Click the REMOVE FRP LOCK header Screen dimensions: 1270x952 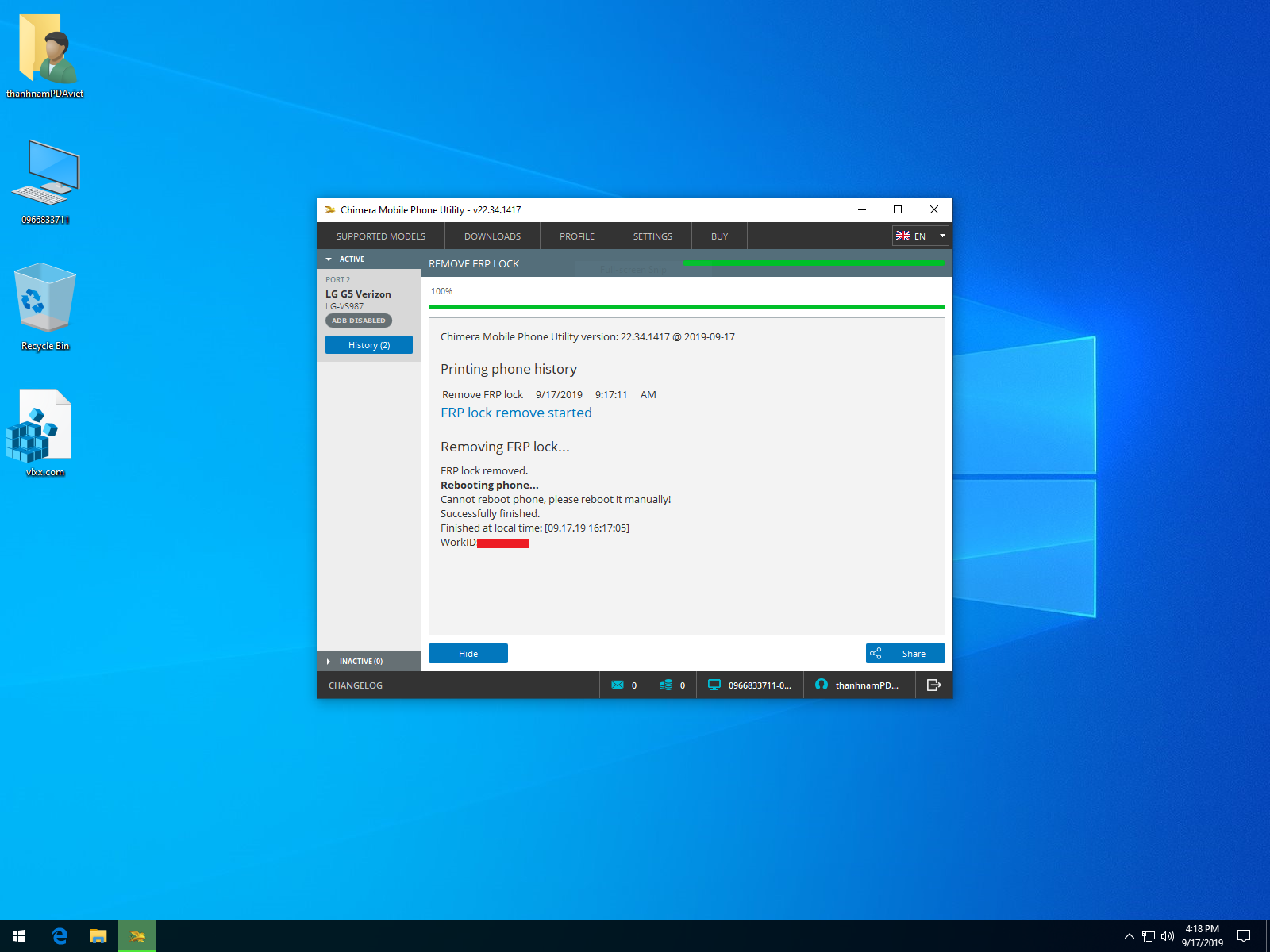[474, 264]
